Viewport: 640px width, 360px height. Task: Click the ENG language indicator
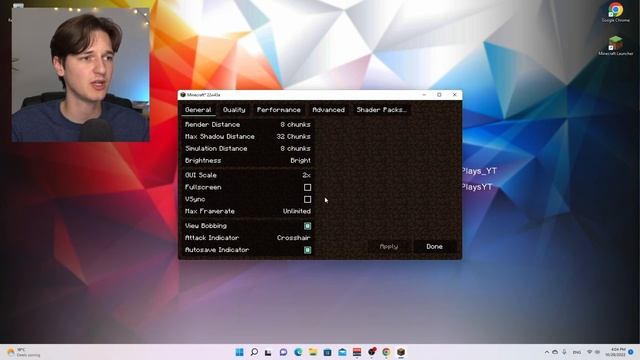(577, 352)
